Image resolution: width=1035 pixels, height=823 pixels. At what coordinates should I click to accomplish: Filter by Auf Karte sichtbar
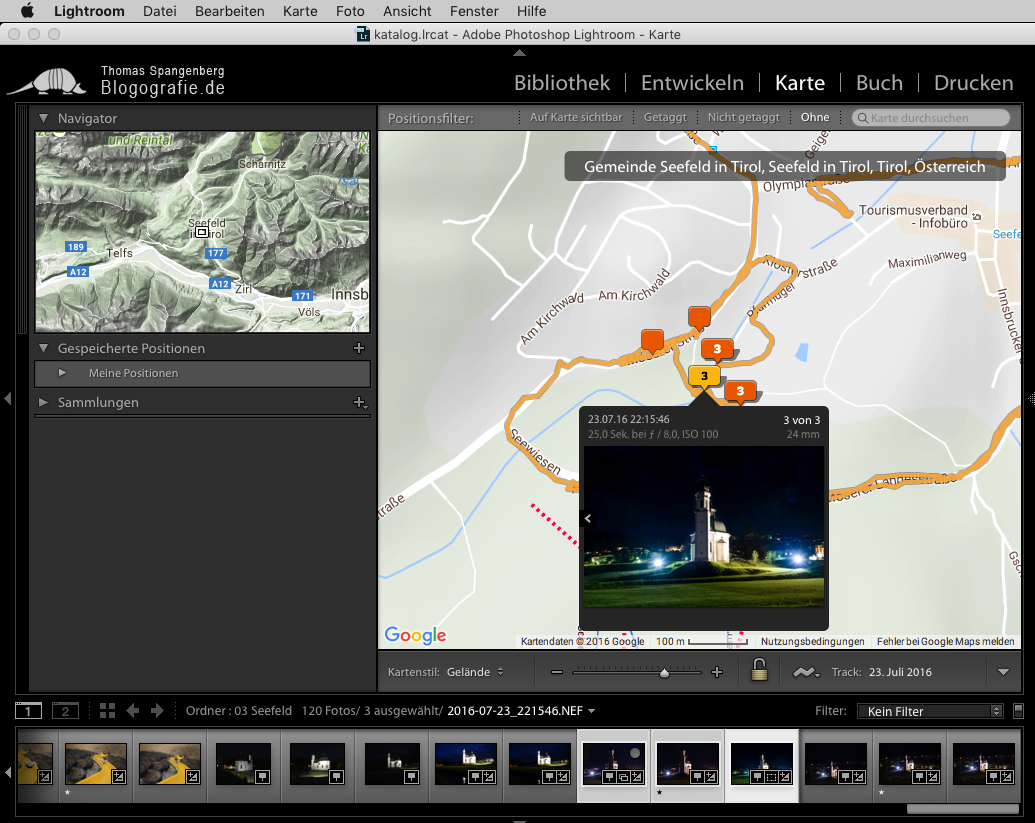coord(576,117)
